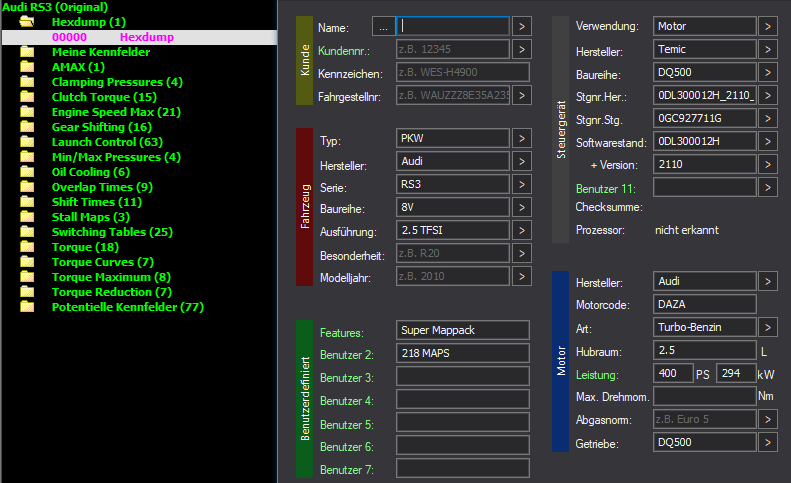This screenshot has width=791, height=483.
Task: Click the folder icon beside Switching Tables (25)
Action: [x=27, y=232]
